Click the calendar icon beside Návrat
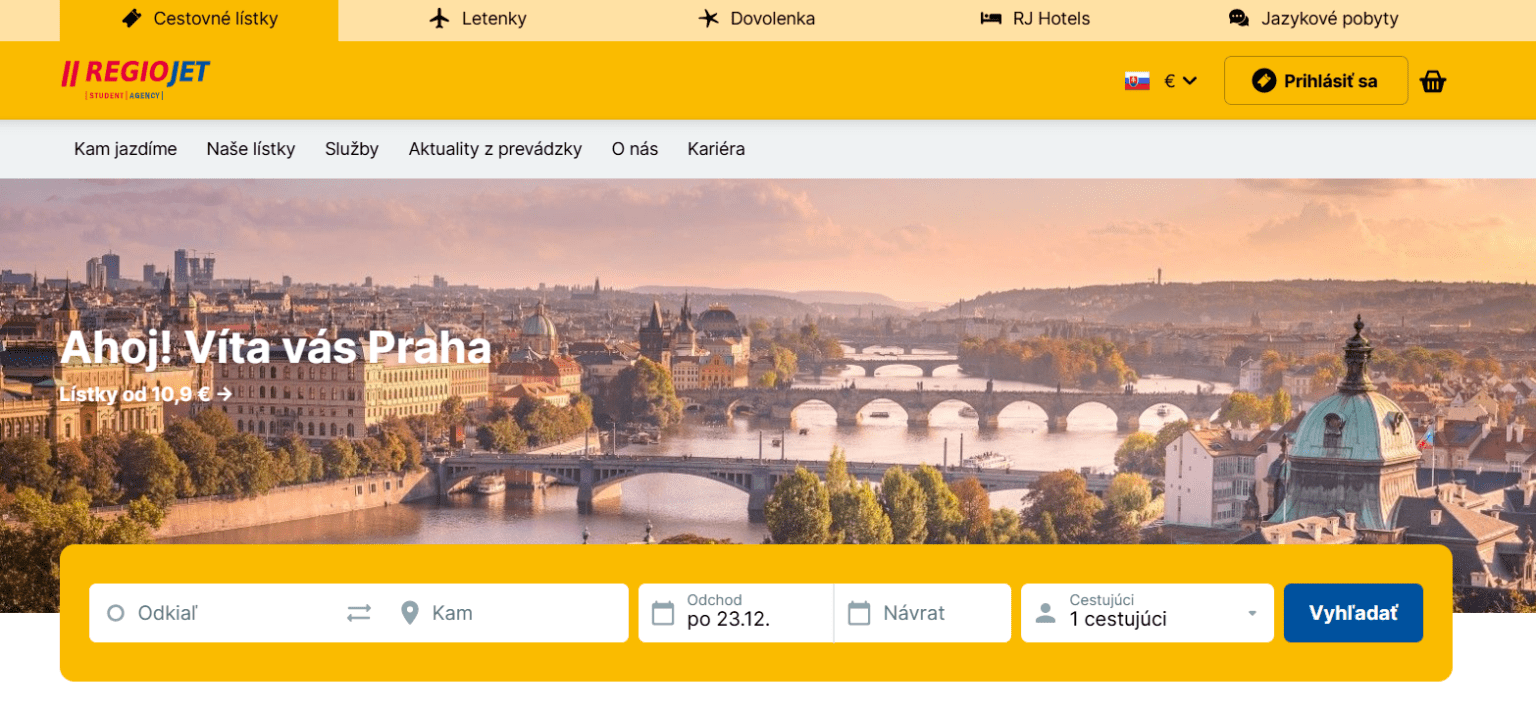Image resolution: width=1536 pixels, height=713 pixels. [859, 613]
